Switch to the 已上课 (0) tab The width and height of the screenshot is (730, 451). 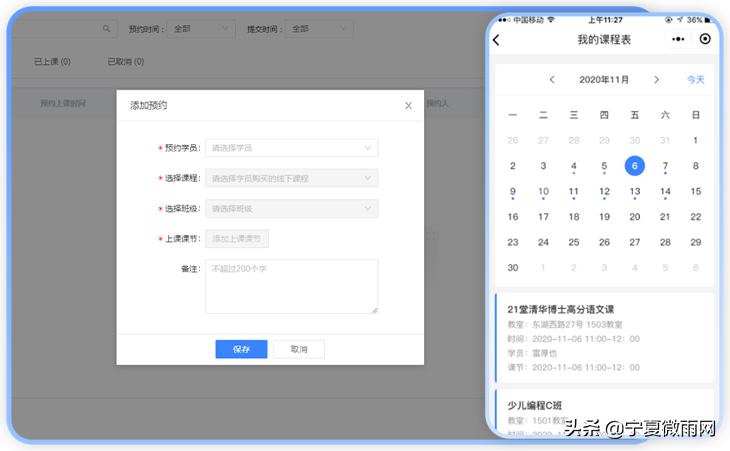[x=52, y=61]
